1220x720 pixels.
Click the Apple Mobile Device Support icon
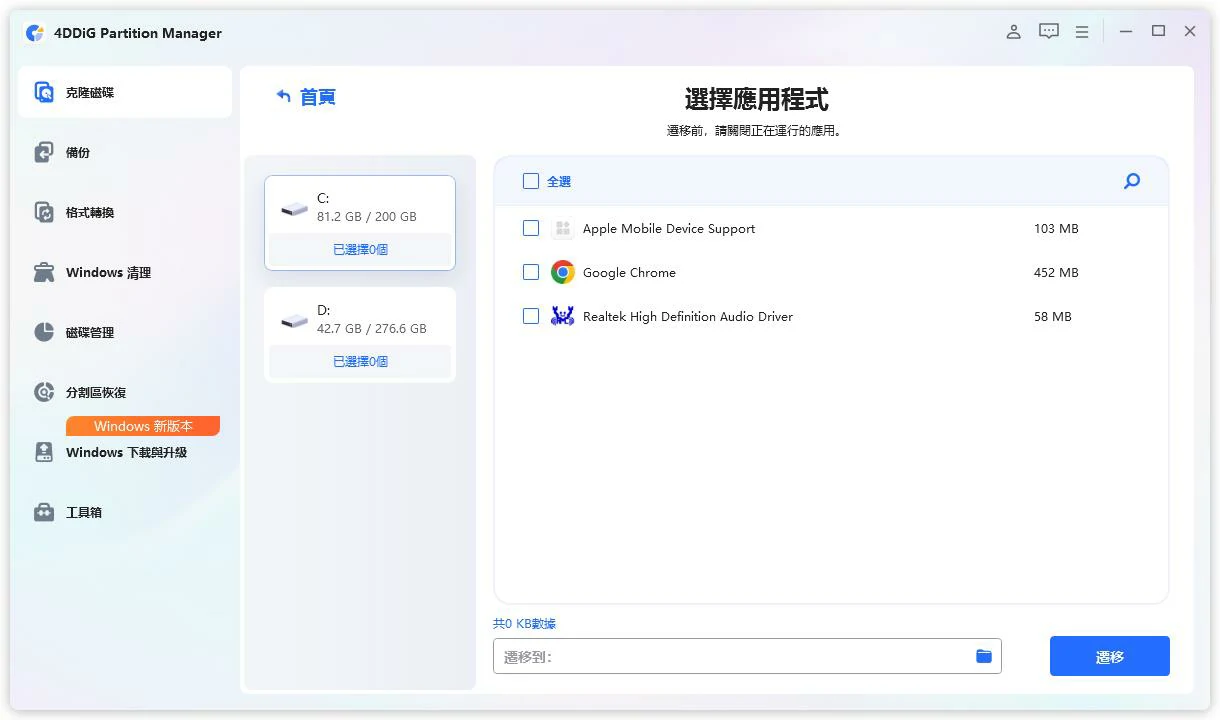tap(563, 229)
